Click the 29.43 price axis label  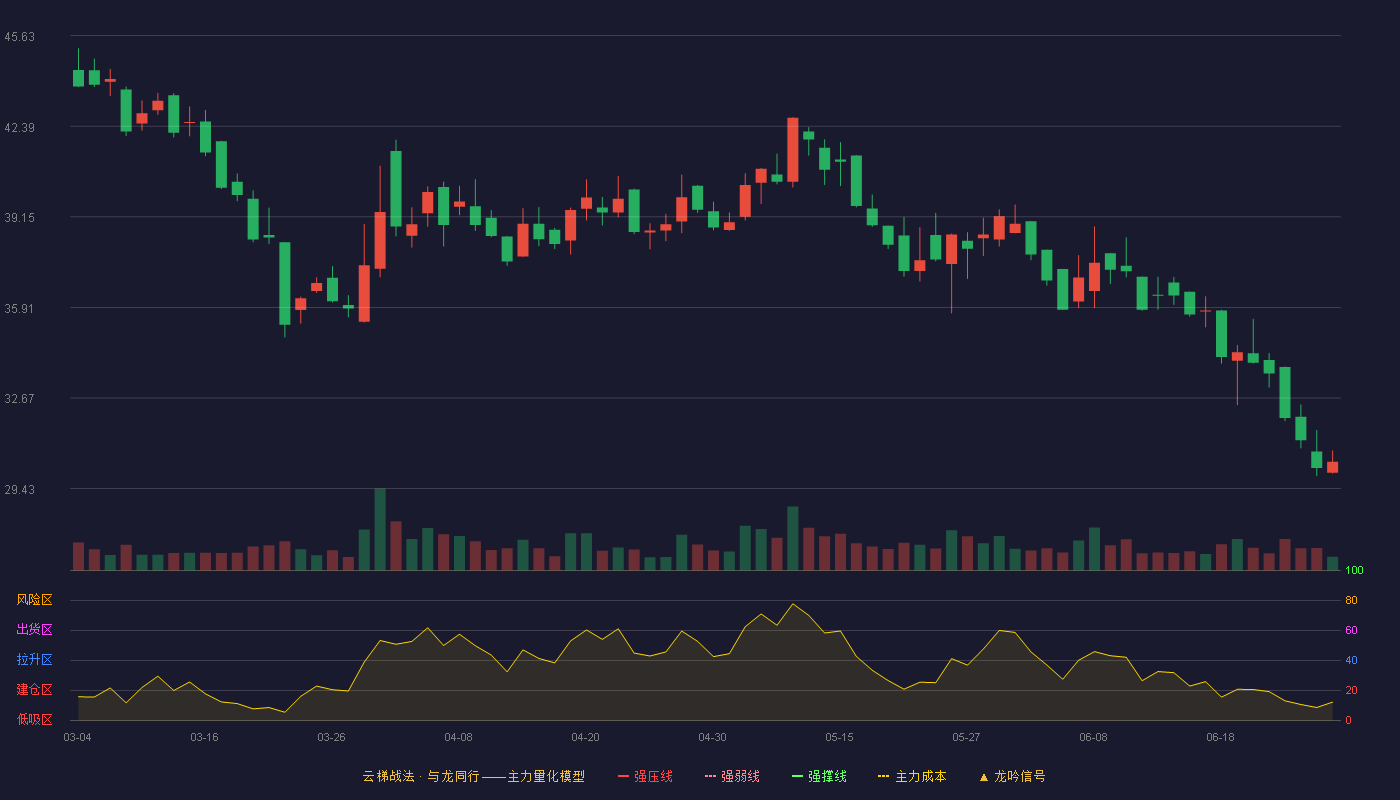tap(19, 490)
